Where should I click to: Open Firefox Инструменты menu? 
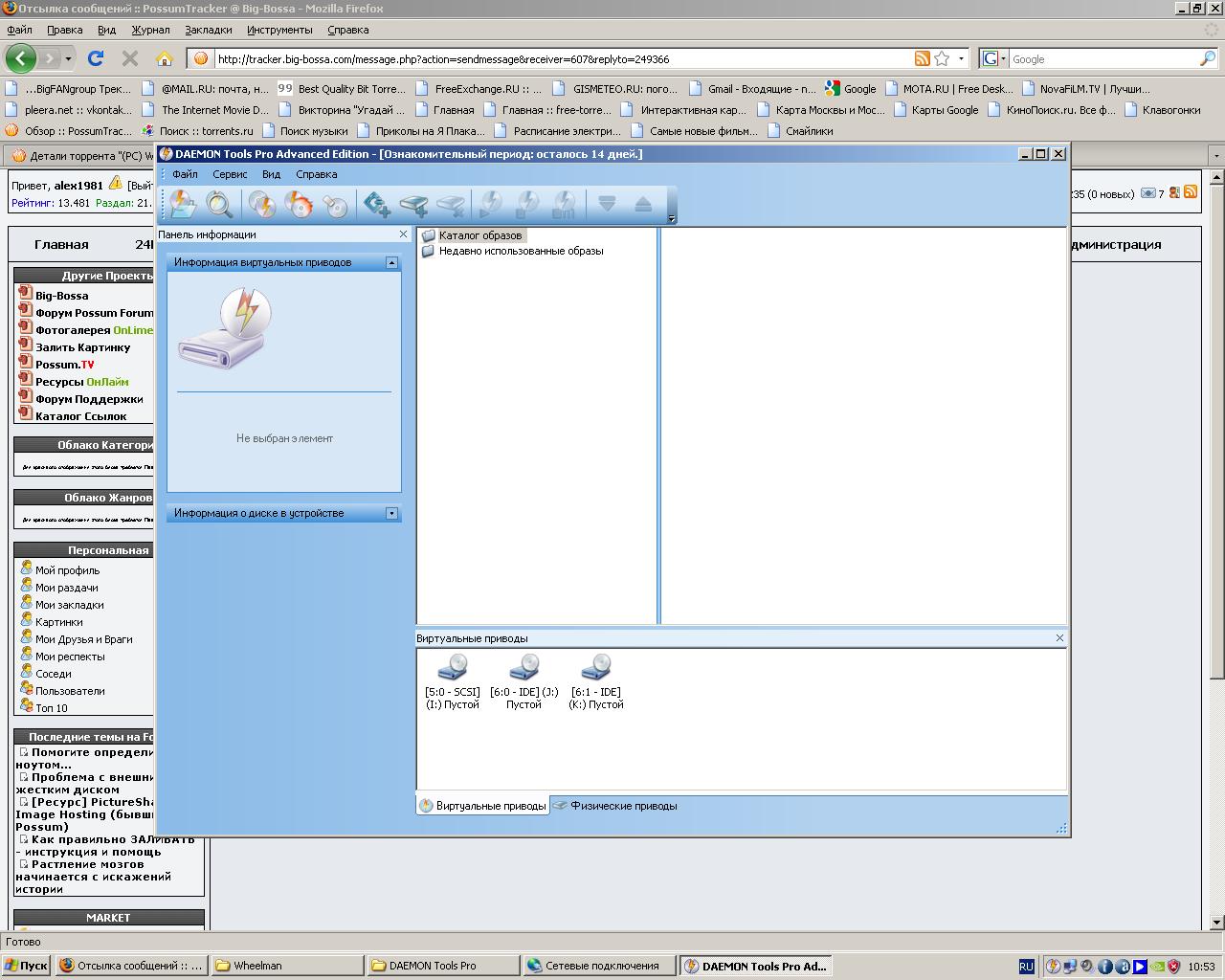point(279,30)
